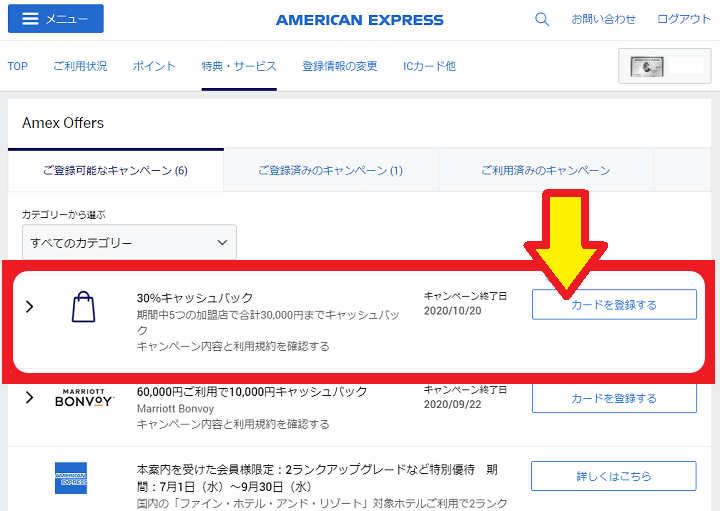Image resolution: width=720 pixels, height=511 pixels.
Task: Open the メニュー hamburger button
Action: 56,19
